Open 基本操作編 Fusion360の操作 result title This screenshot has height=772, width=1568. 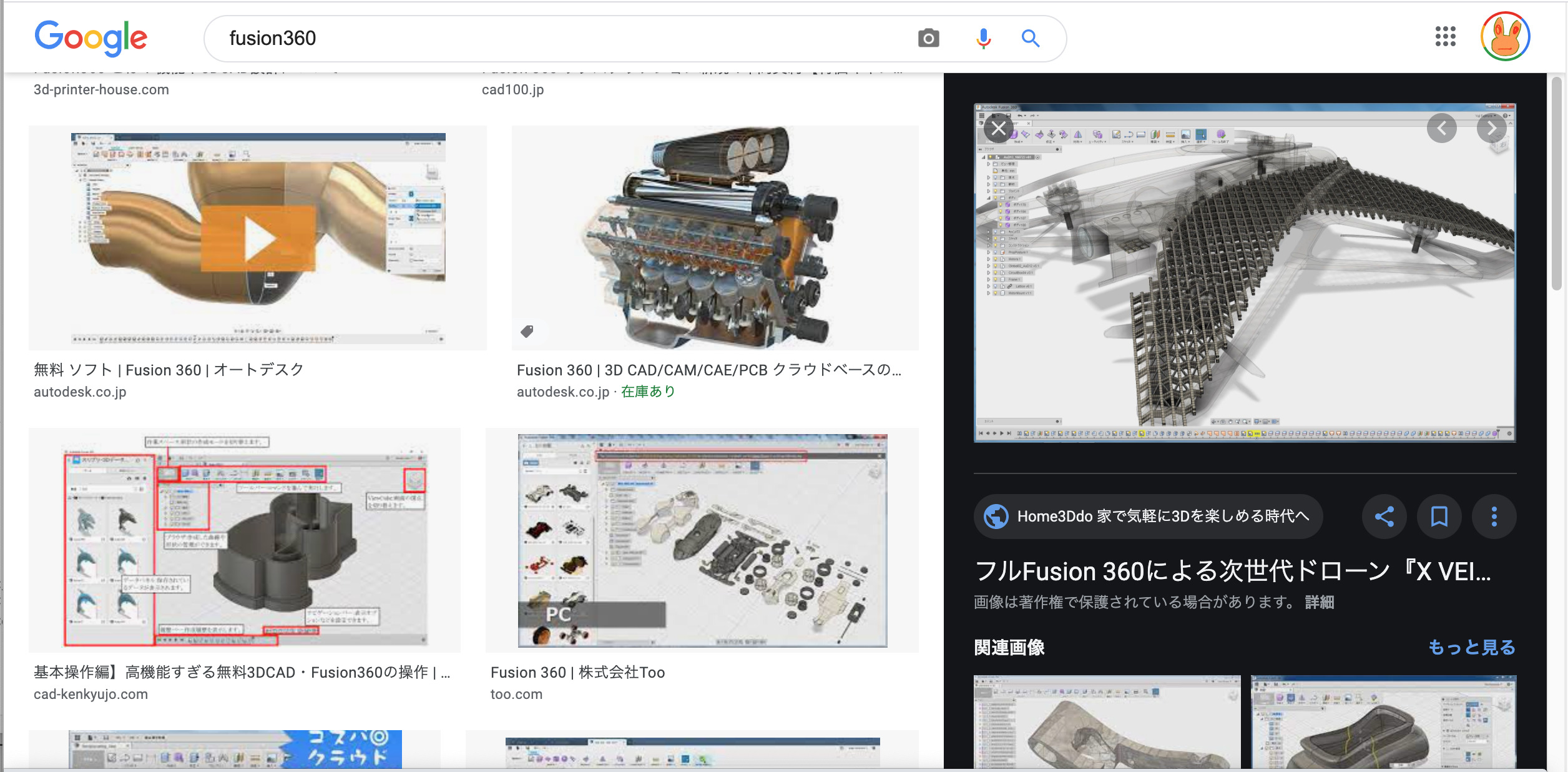(242, 672)
